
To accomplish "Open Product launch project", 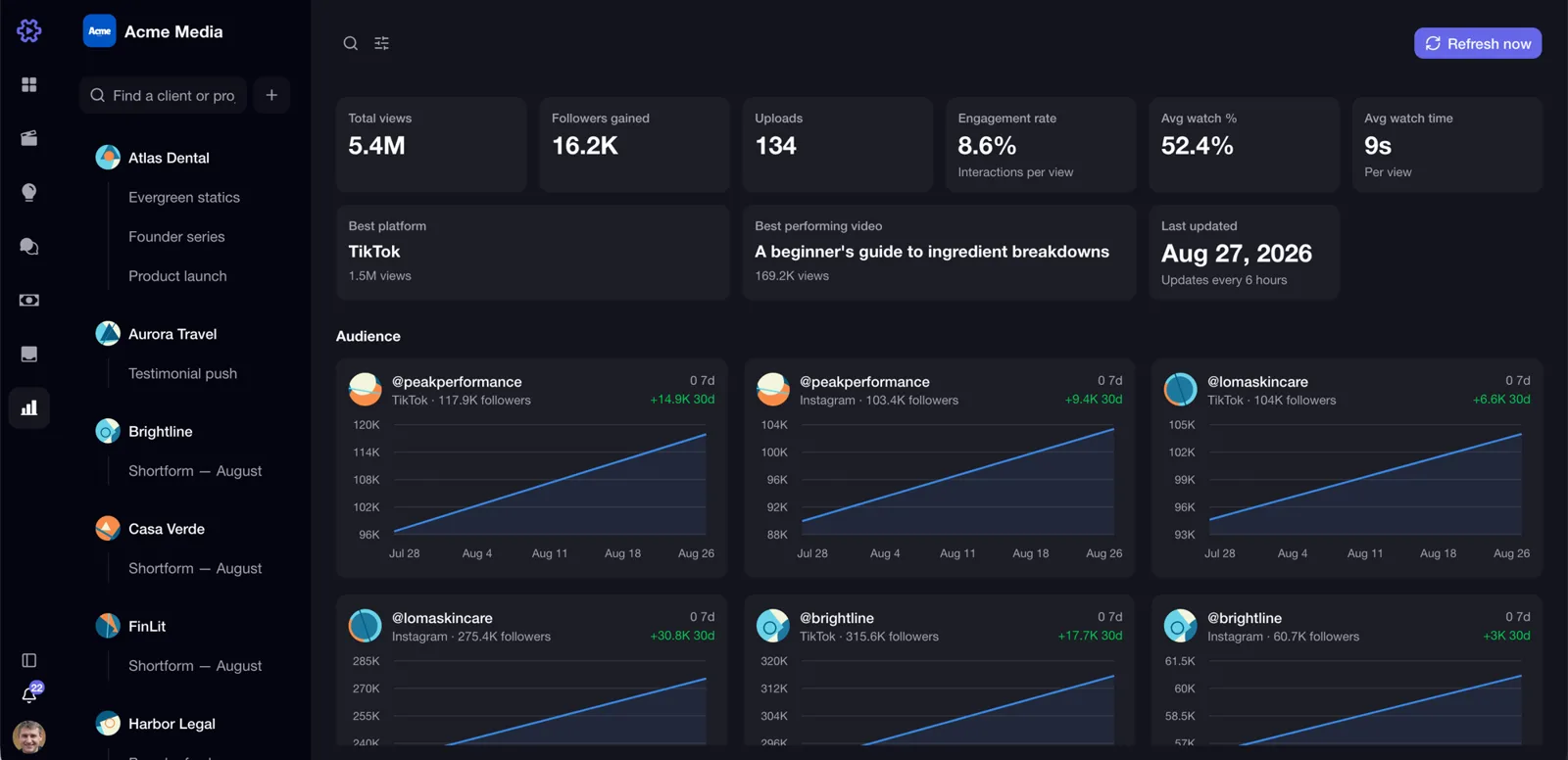I will 177,276.
